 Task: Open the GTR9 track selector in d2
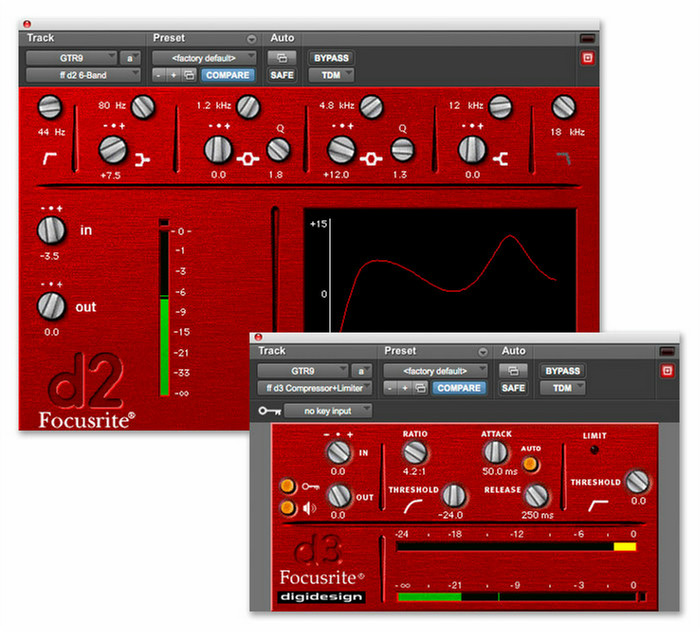[x=71, y=58]
